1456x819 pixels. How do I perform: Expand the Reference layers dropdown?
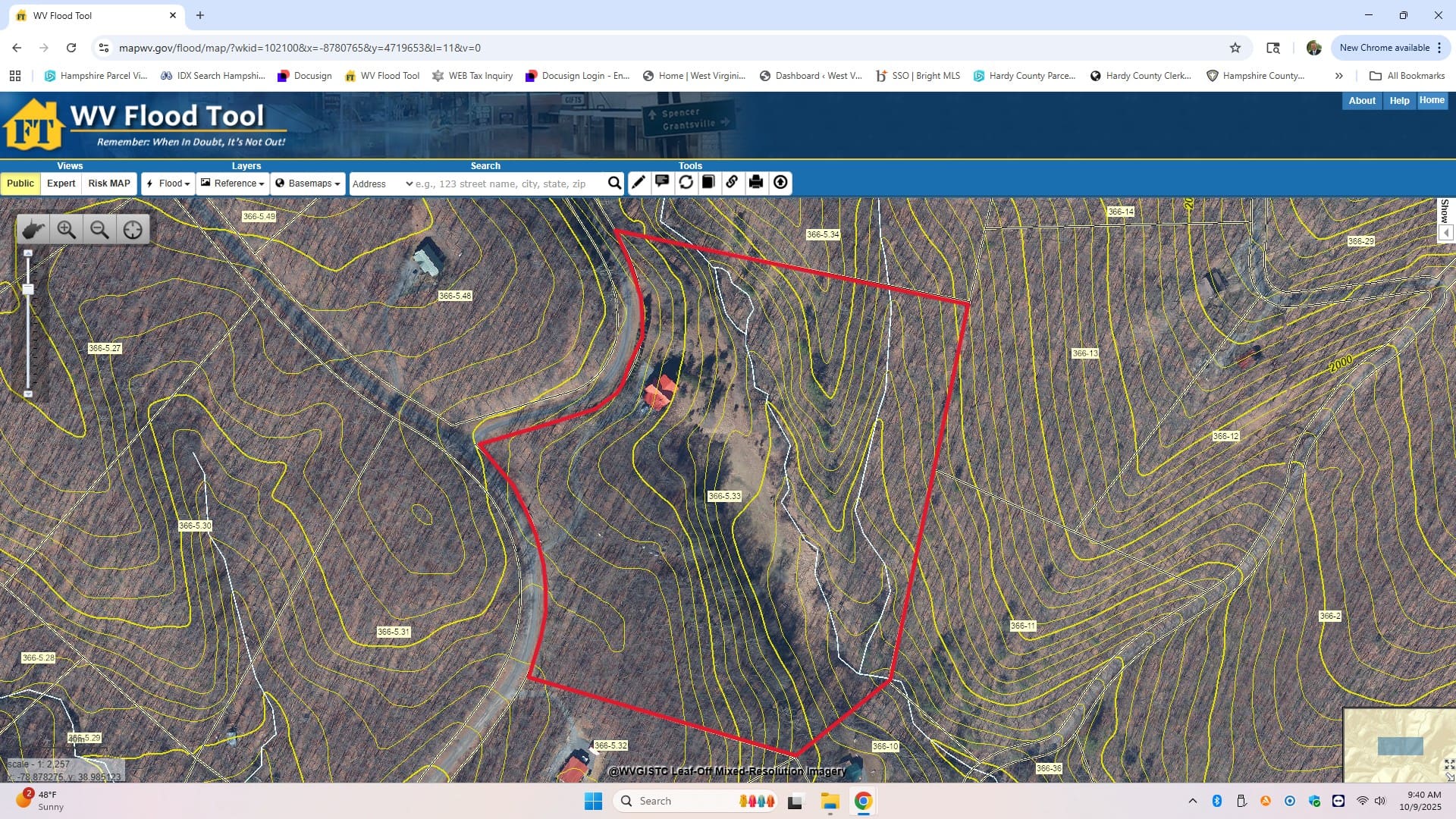coord(233,184)
